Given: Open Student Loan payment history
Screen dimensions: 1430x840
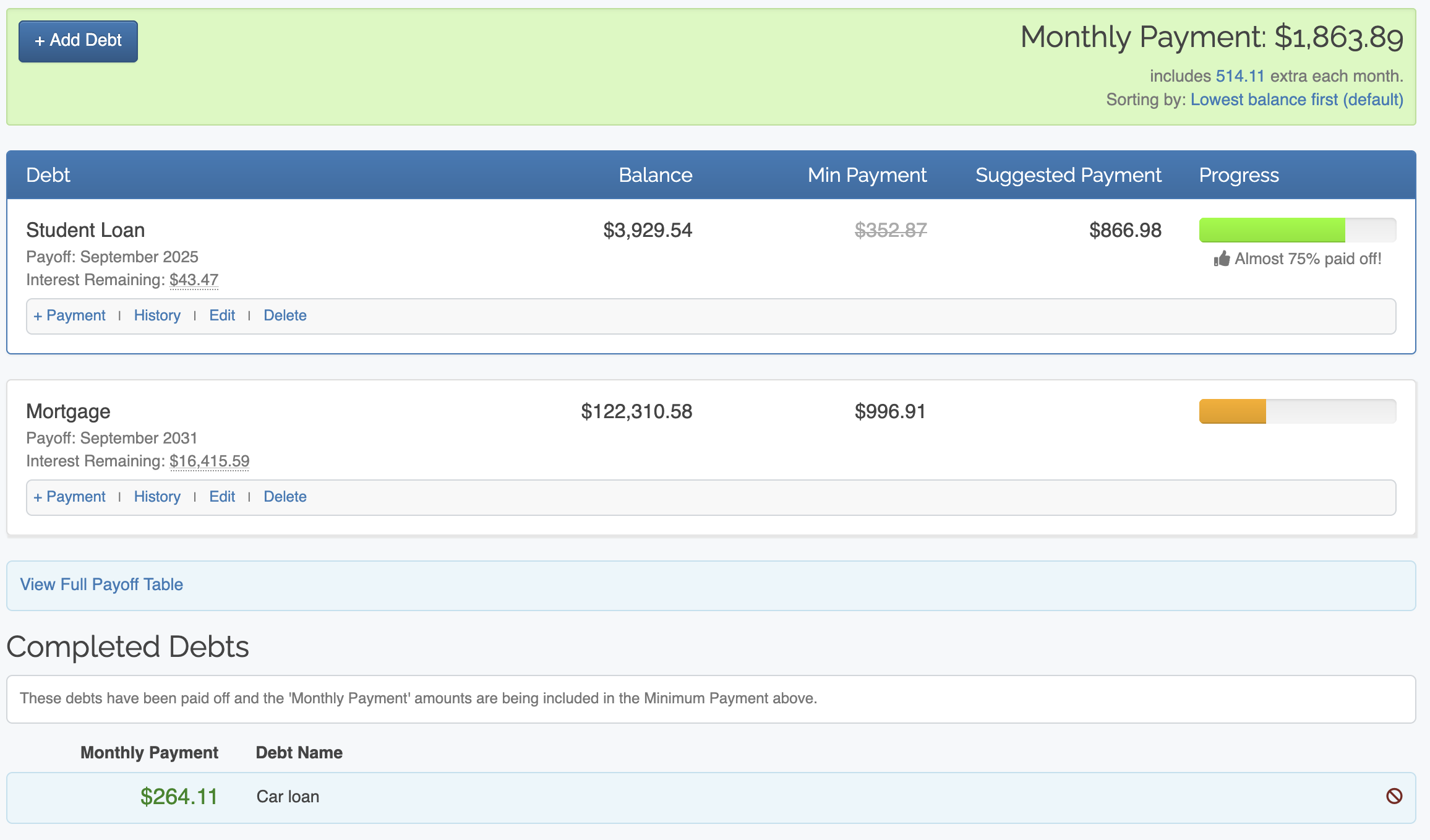Looking at the screenshot, I should [x=157, y=315].
